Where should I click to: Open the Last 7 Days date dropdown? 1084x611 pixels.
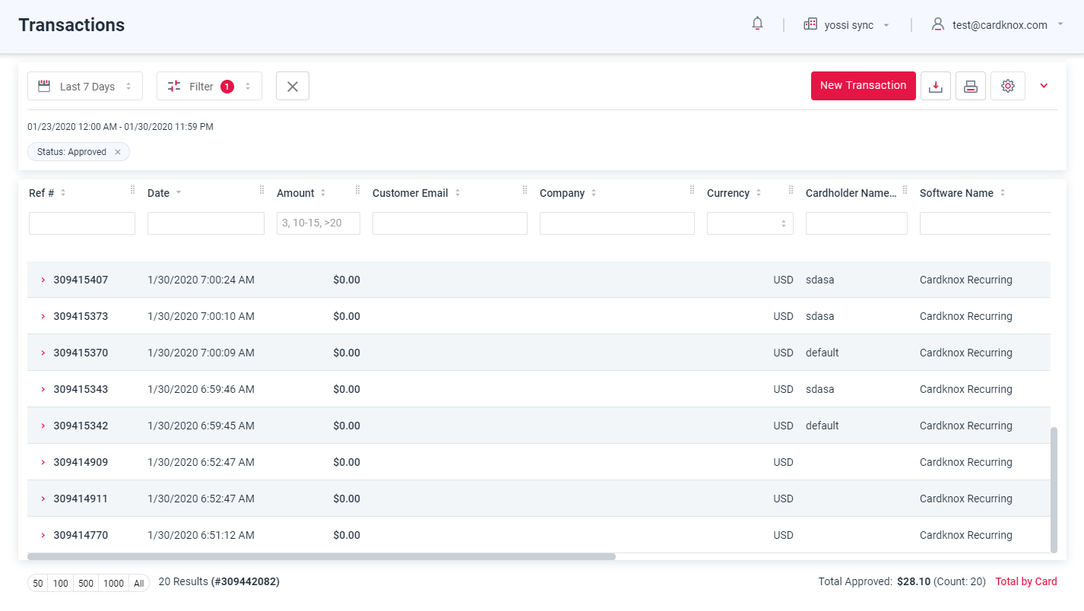[85, 86]
